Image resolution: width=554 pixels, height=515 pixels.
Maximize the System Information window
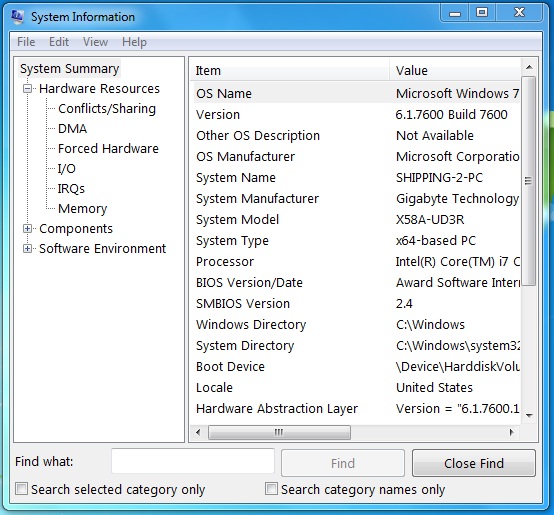(482, 13)
